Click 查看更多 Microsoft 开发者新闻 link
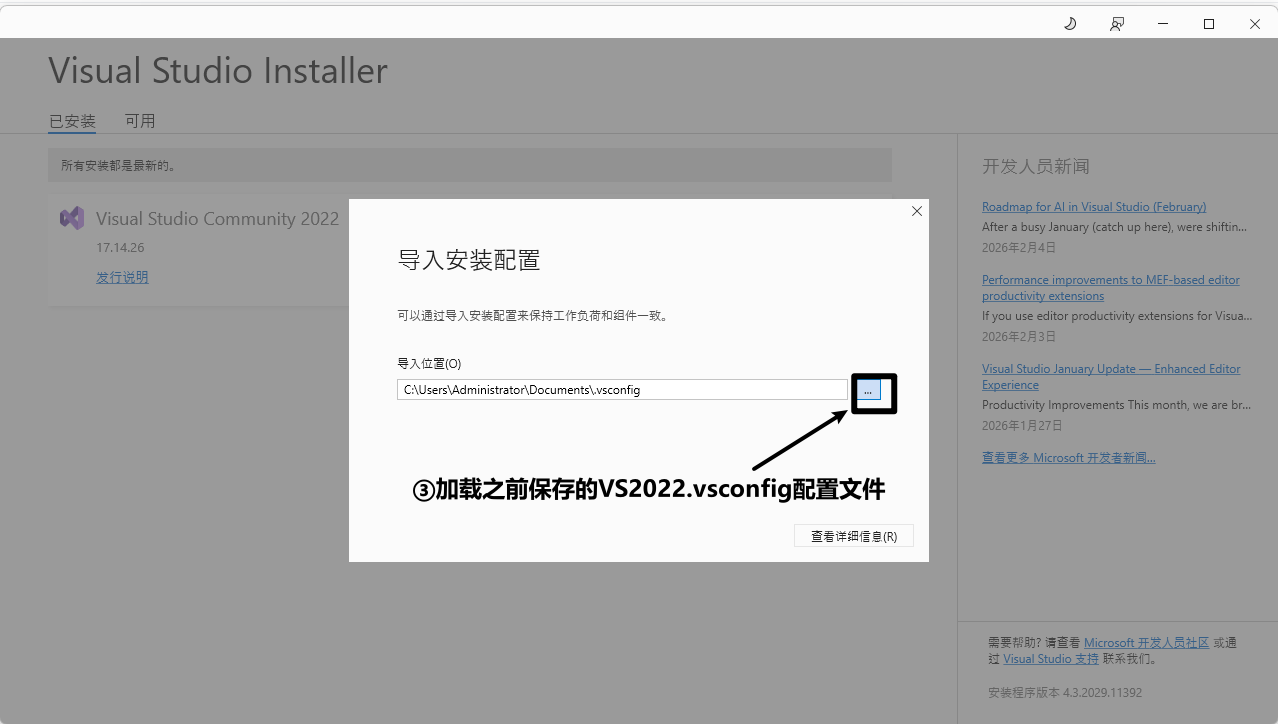1278x724 pixels. (x=1068, y=458)
